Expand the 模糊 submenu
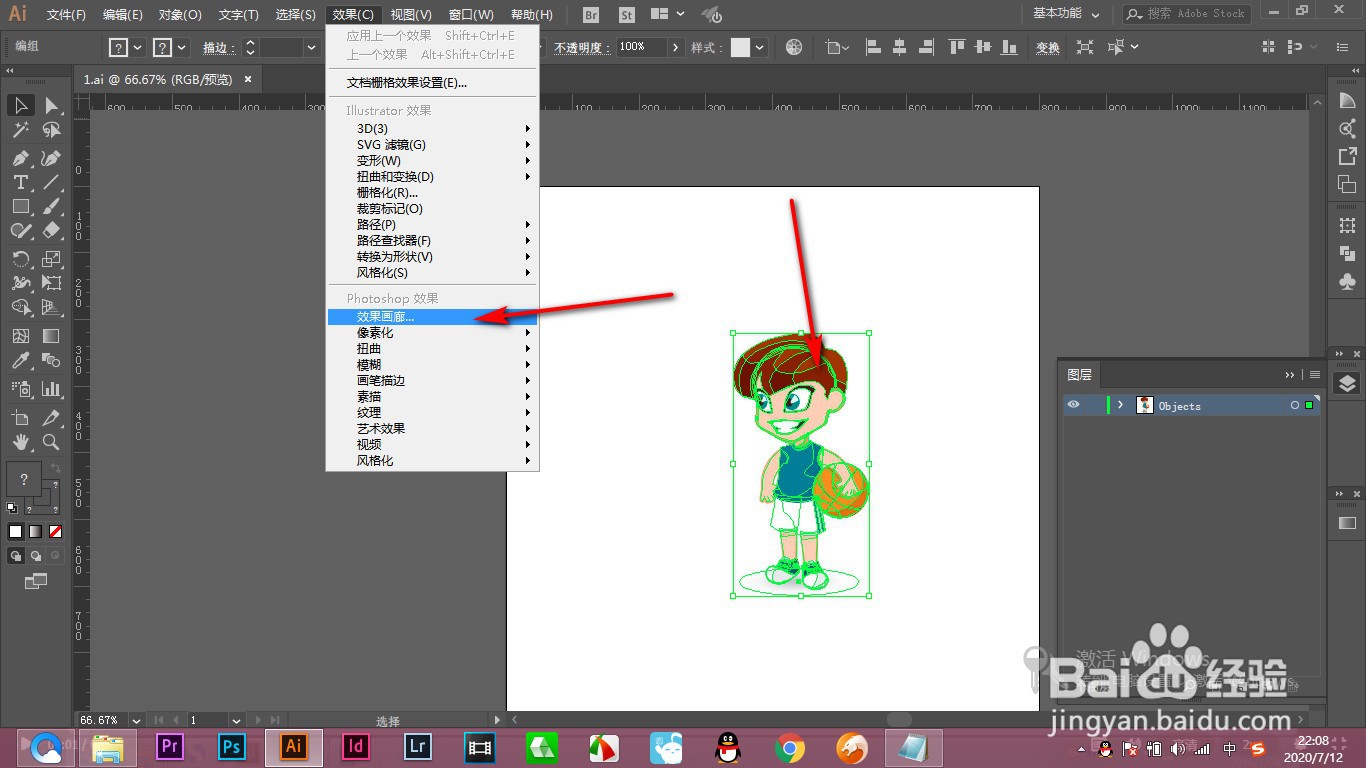This screenshot has width=1366, height=768. tap(433, 364)
